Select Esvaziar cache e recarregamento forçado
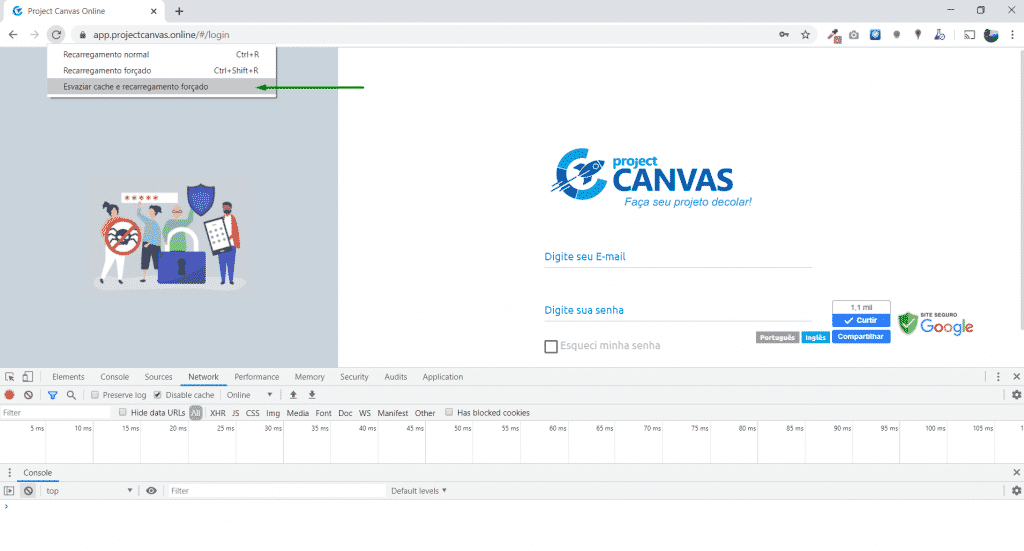1024x551 pixels. pos(161,87)
